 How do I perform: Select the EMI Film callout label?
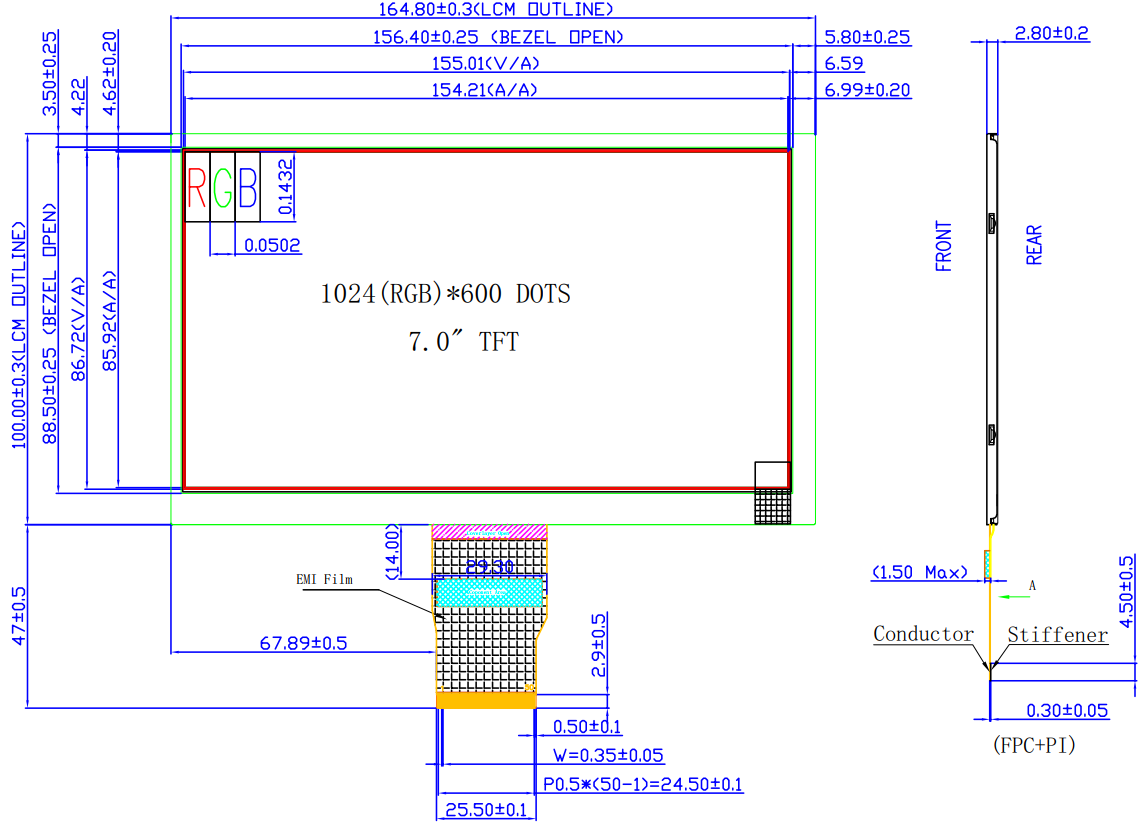click(324, 579)
